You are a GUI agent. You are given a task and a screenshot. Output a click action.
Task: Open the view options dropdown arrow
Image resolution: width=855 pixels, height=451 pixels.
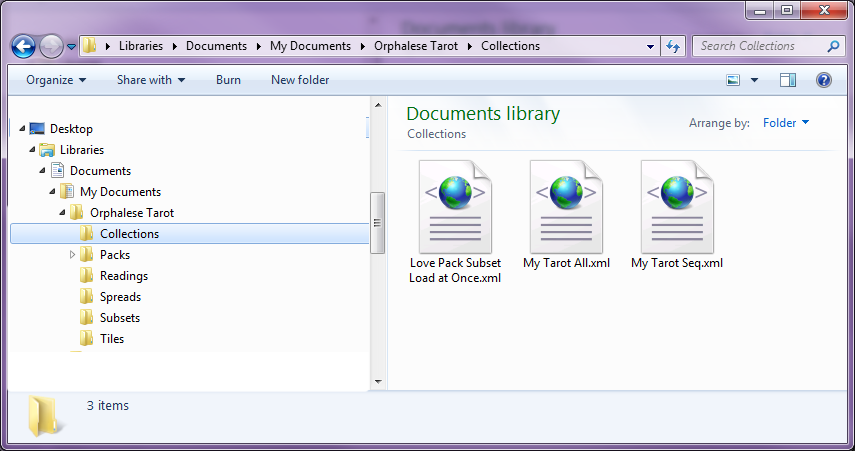755,80
